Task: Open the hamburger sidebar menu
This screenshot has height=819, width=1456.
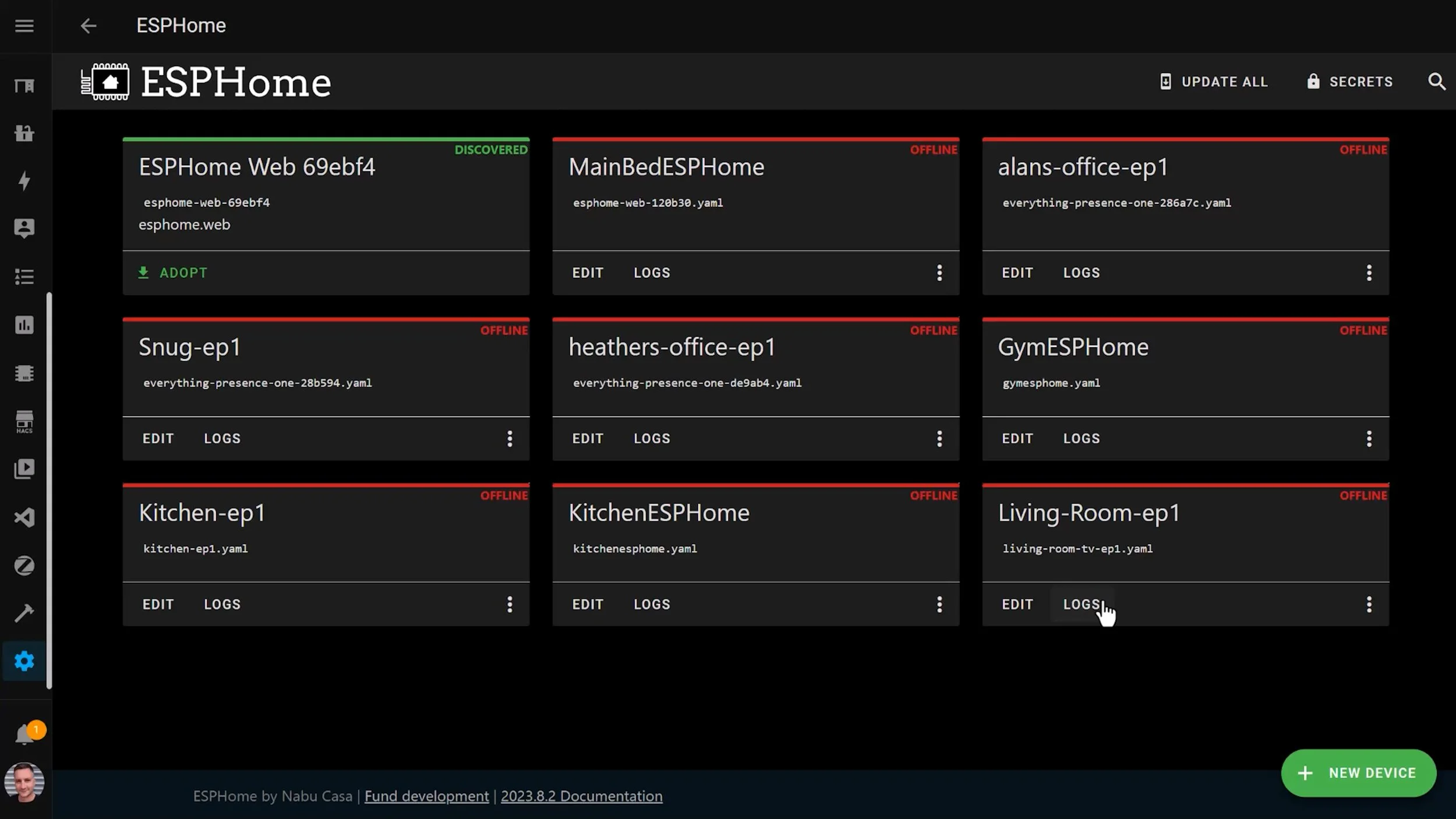Action: click(x=24, y=26)
